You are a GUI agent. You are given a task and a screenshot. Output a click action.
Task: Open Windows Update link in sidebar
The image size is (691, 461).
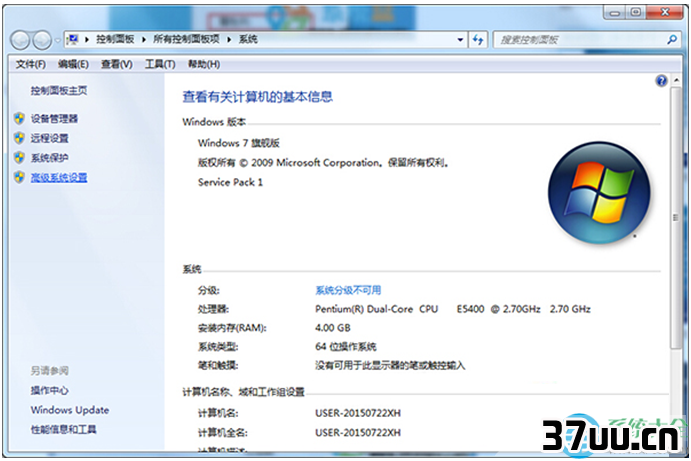tap(70, 410)
